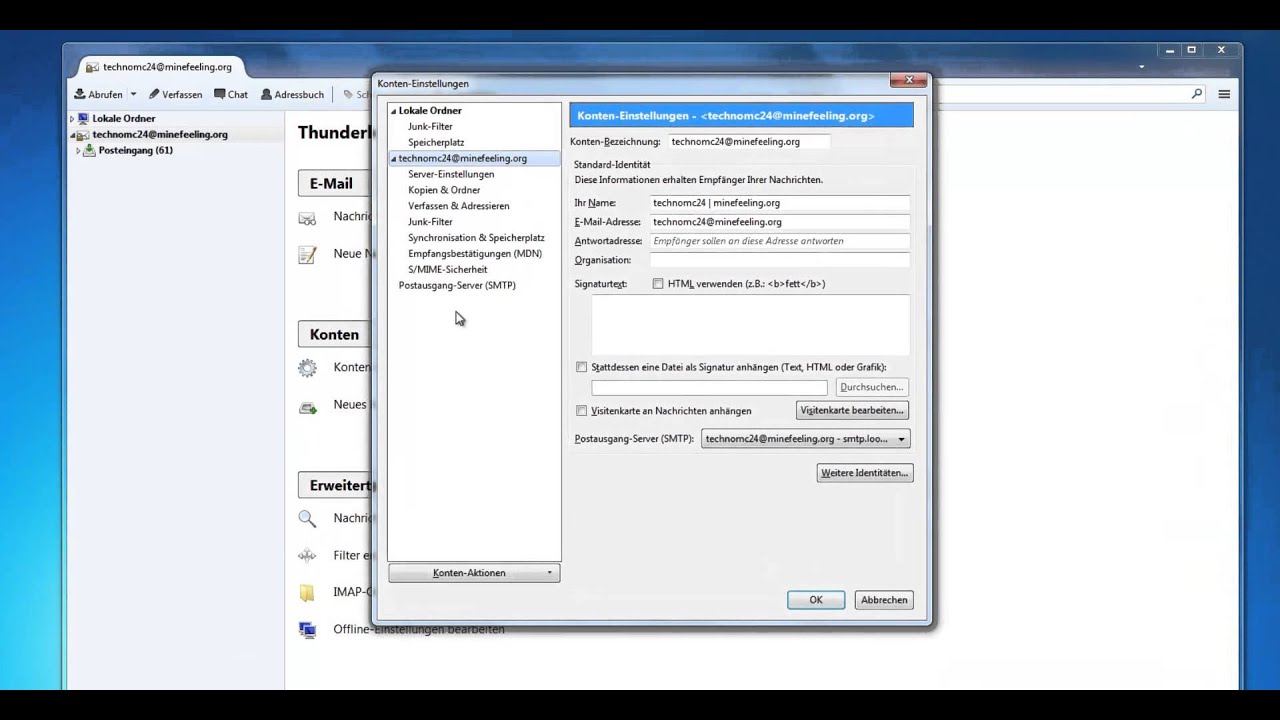1280x720 pixels.
Task: Close the Konten-Einstellungen dialog
Action: [x=909, y=80]
